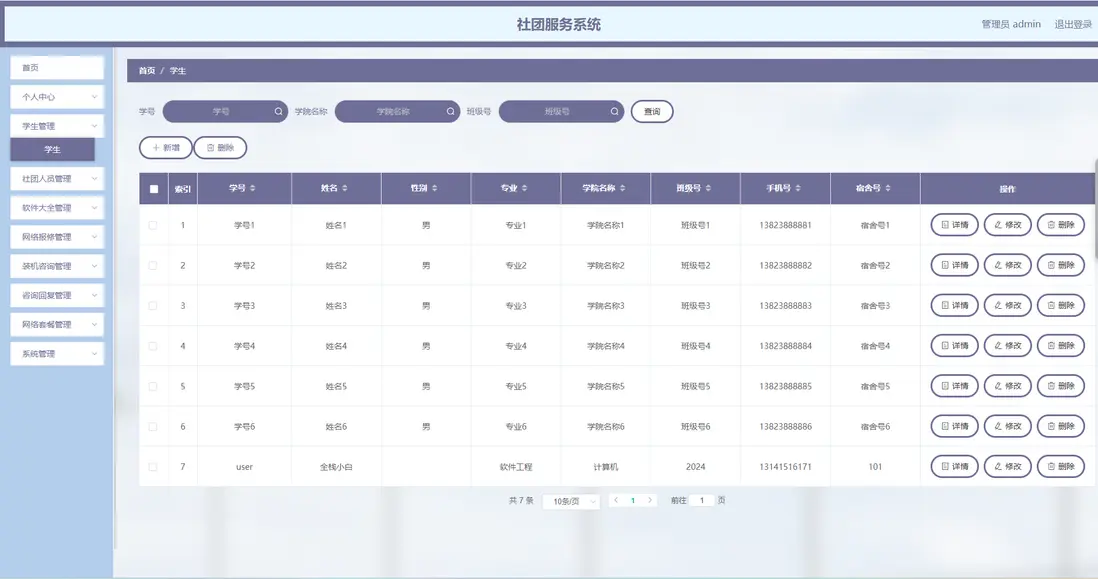
Task: Select page 1 in pagination
Action: (x=633, y=501)
